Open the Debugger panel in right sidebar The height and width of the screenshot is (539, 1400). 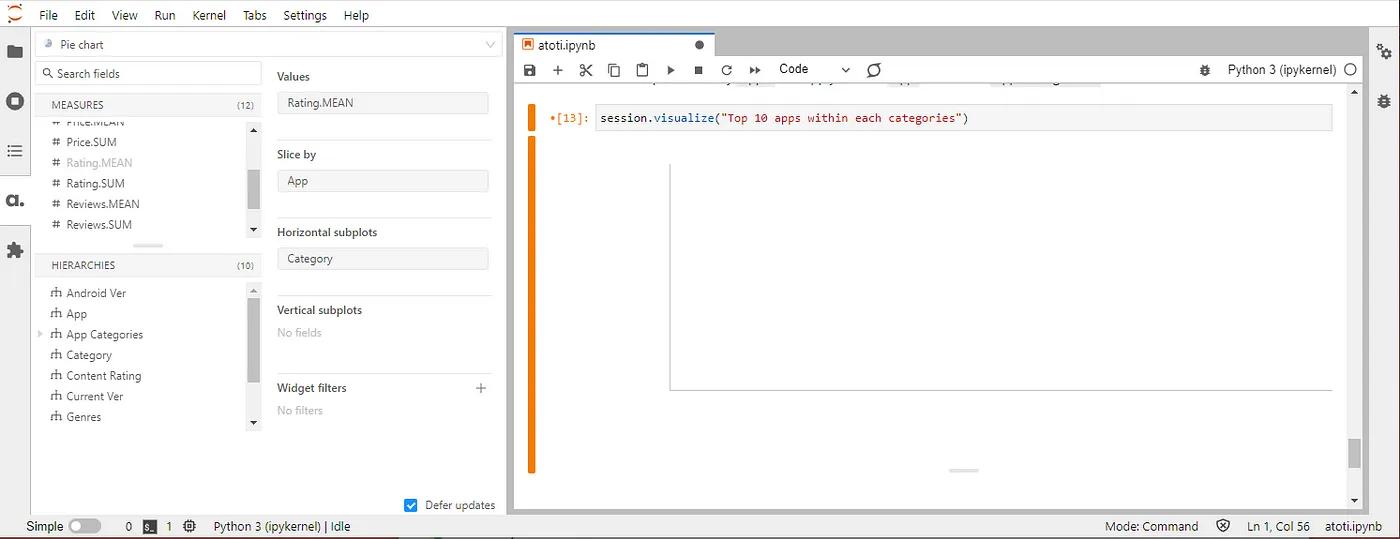pos(1384,101)
